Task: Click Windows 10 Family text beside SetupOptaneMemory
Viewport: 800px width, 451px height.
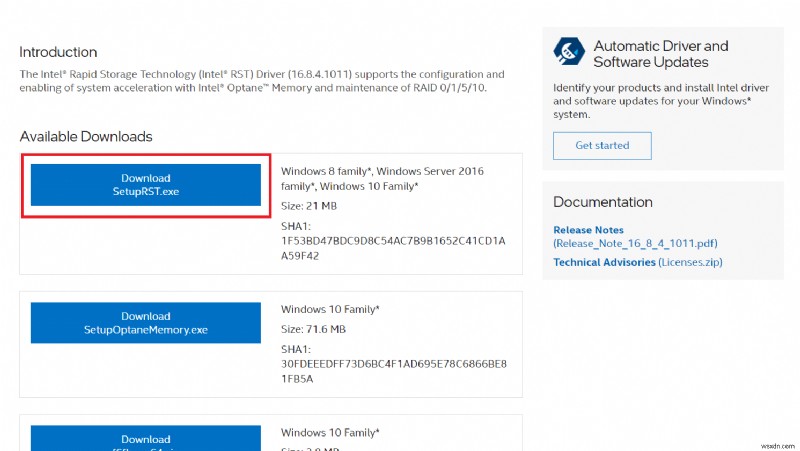Action: pyautogui.click(x=330, y=309)
